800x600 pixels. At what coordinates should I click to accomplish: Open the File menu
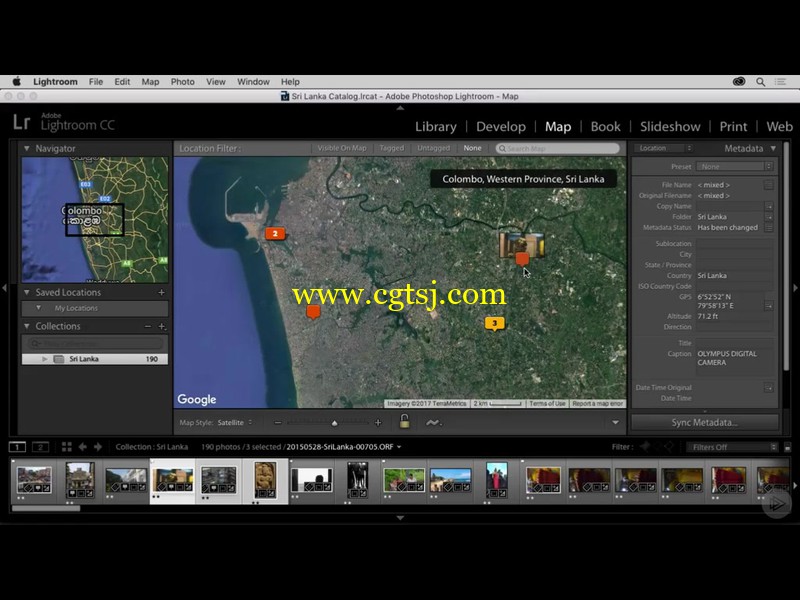coord(95,82)
